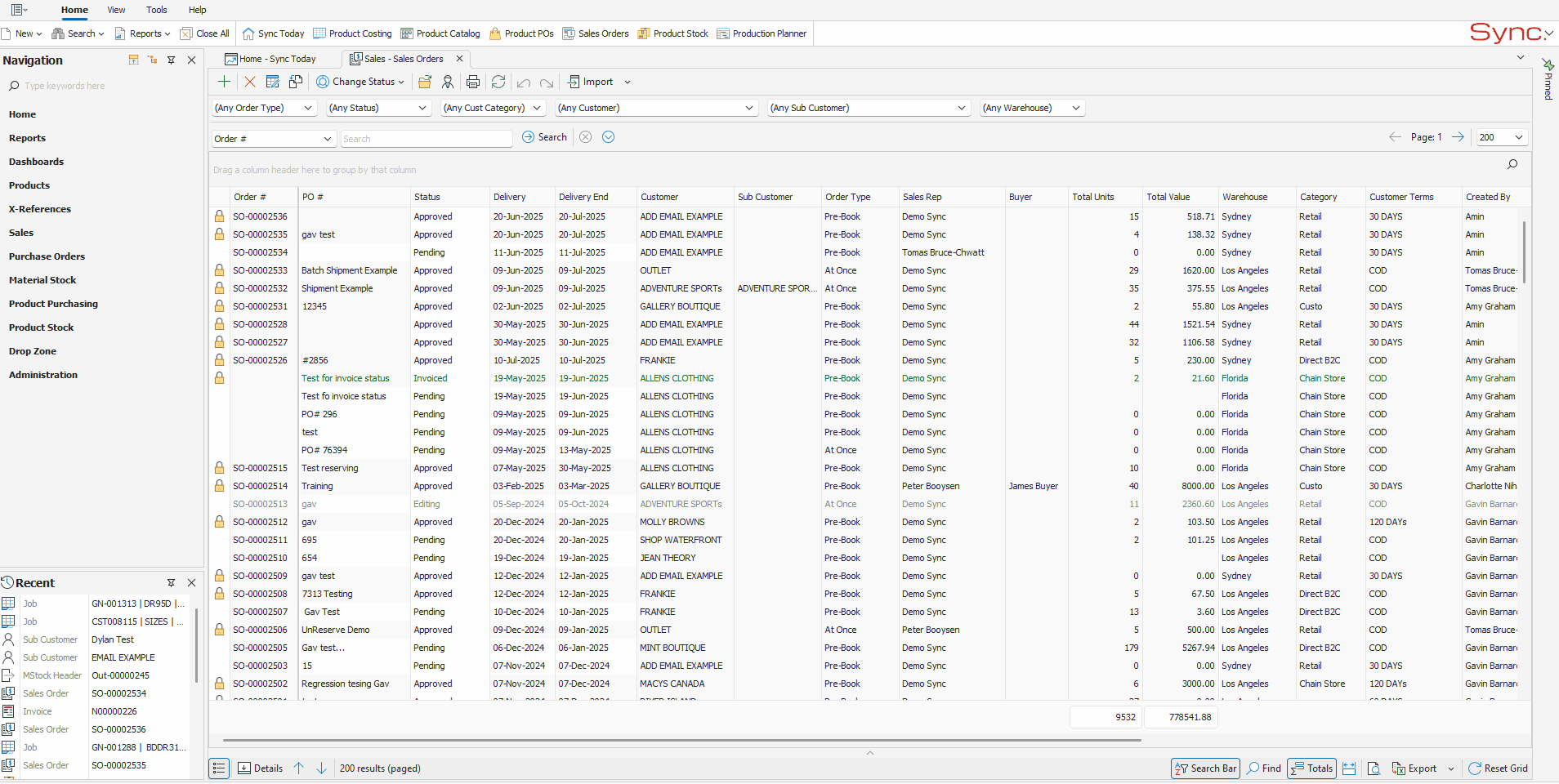Expand the Import dropdown arrow
The height and width of the screenshot is (784, 1559).
[x=628, y=82]
